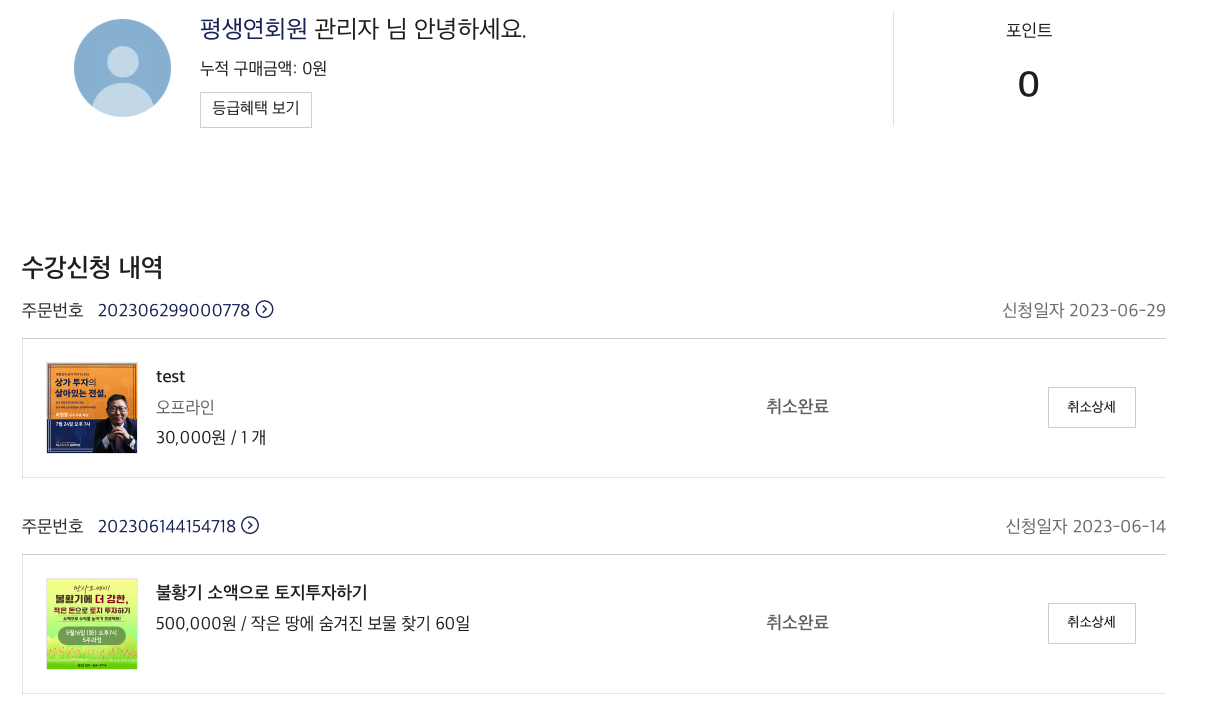The width and height of the screenshot is (1210, 713).
Task: Click the points value 0
Action: (x=1028, y=85)
